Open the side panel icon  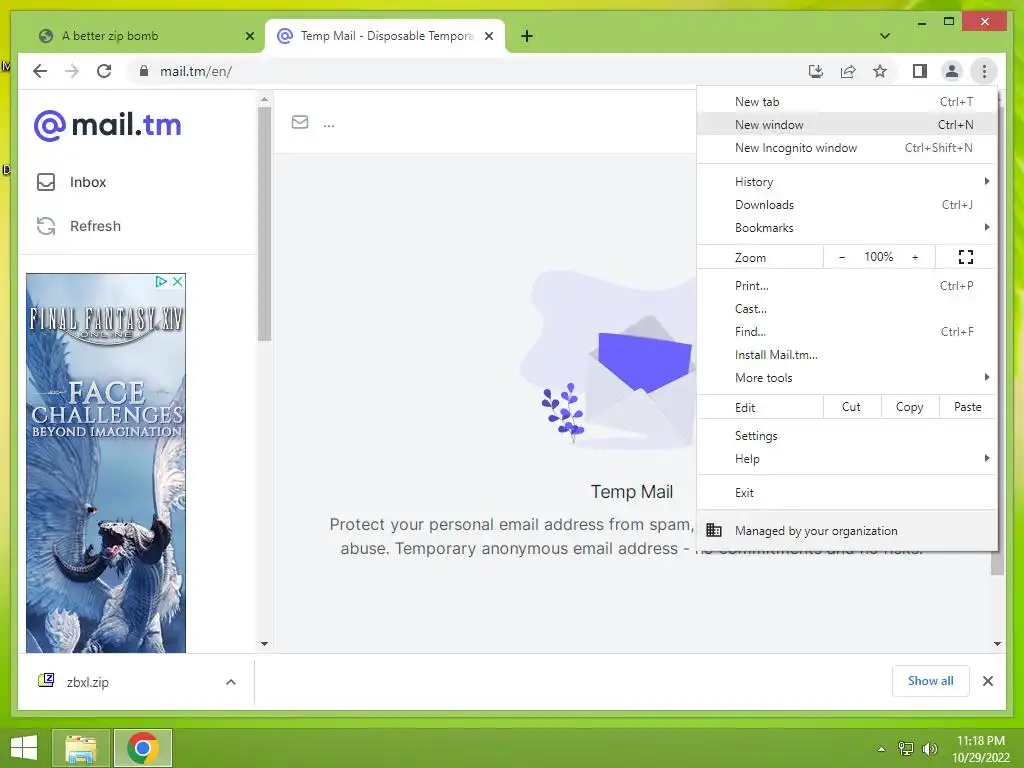[x=920, y=71]
